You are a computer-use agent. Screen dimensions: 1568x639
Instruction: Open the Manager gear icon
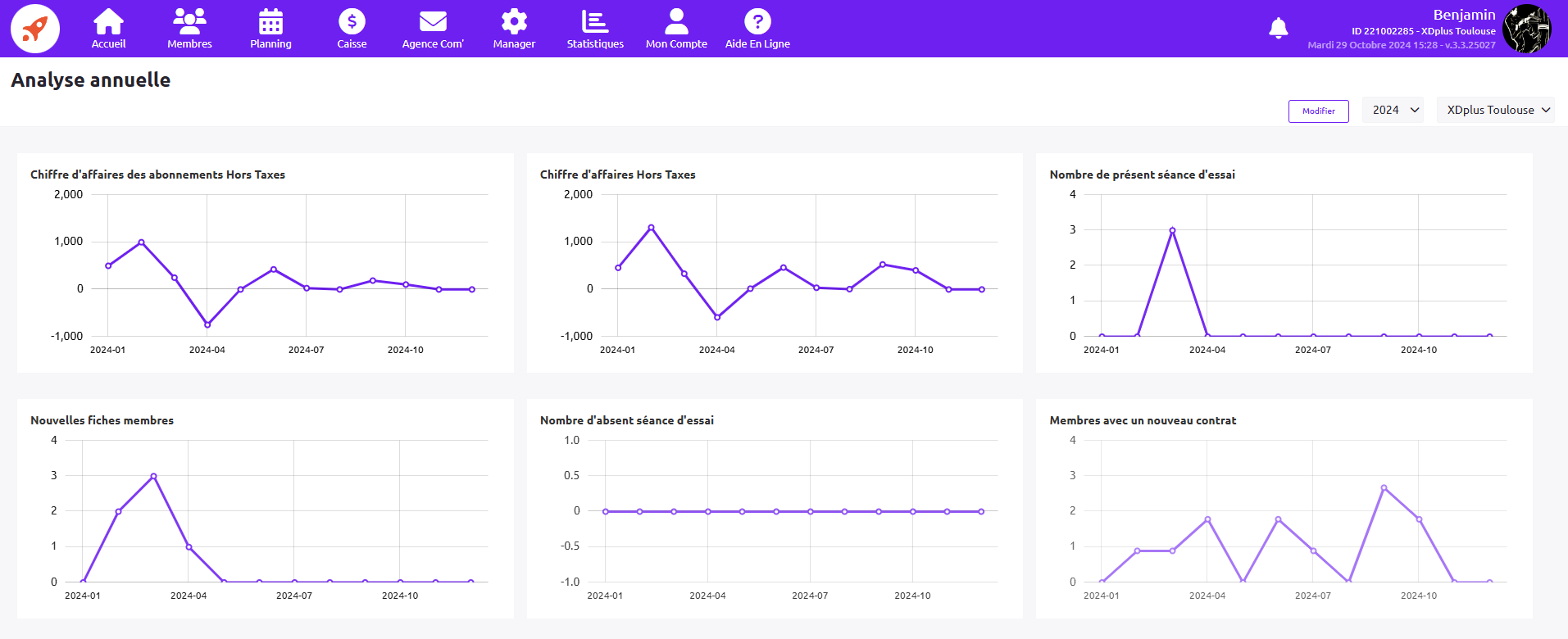[x=514, y=22]
